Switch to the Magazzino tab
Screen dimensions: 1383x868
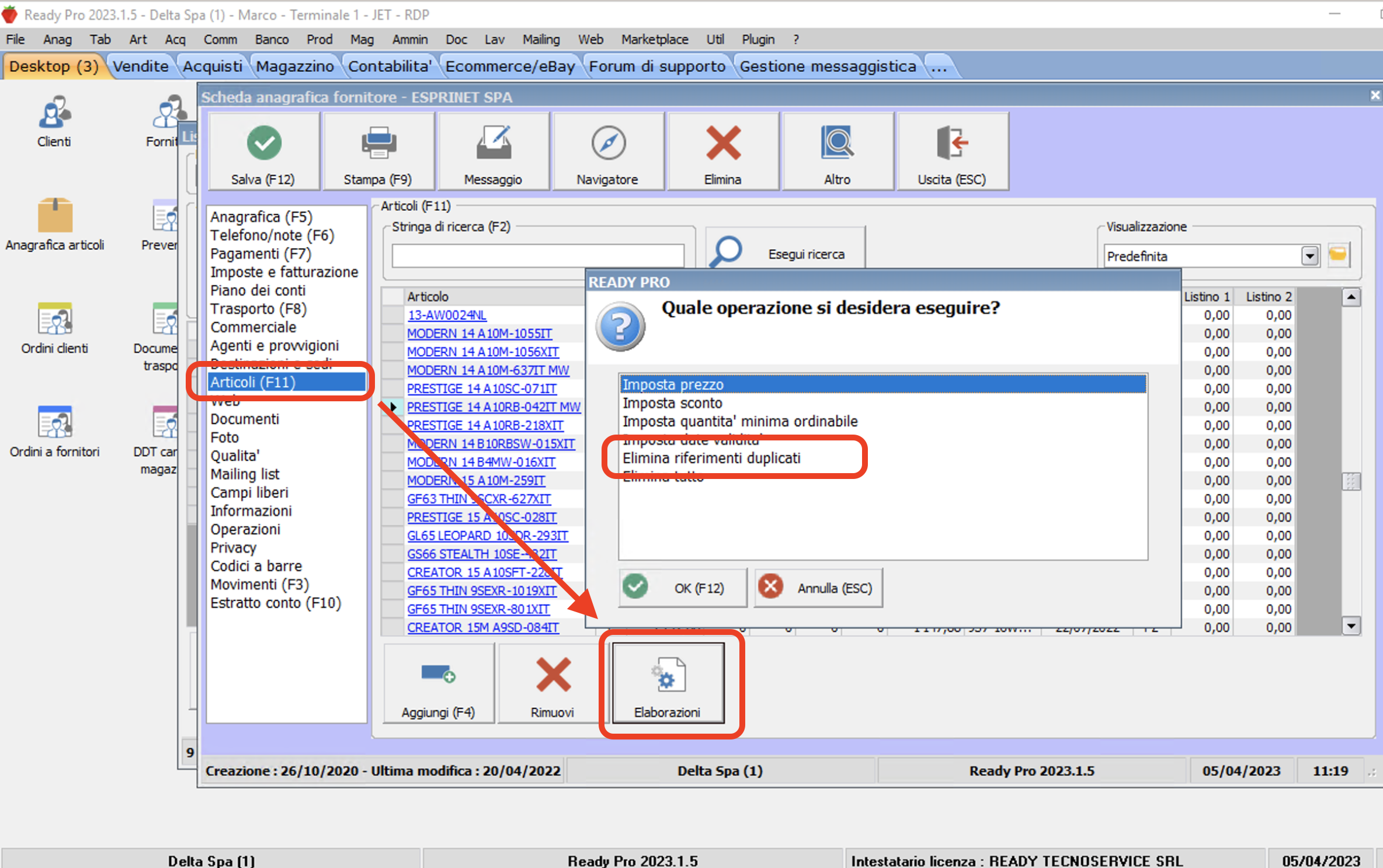[x=295, y=66]
